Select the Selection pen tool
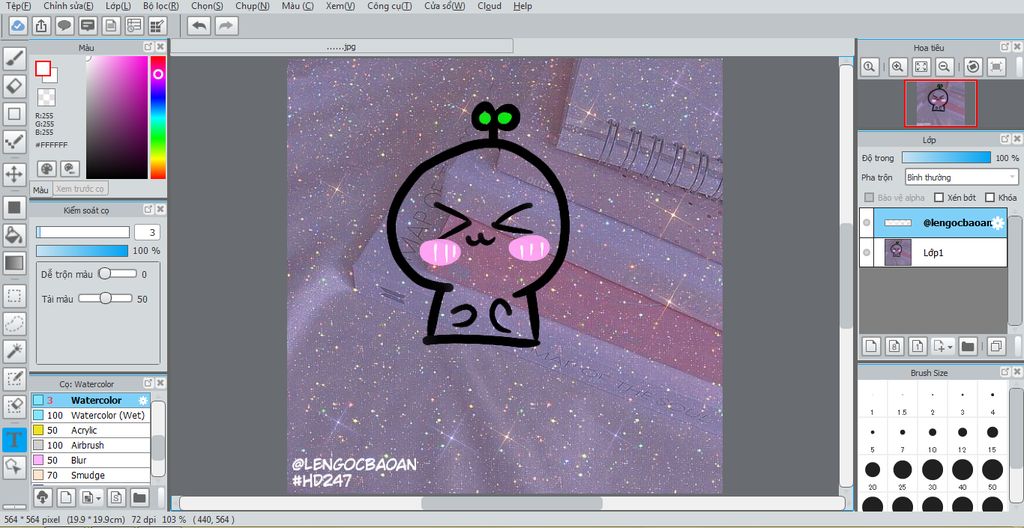The image size is (1024, 528). point(14,378)
